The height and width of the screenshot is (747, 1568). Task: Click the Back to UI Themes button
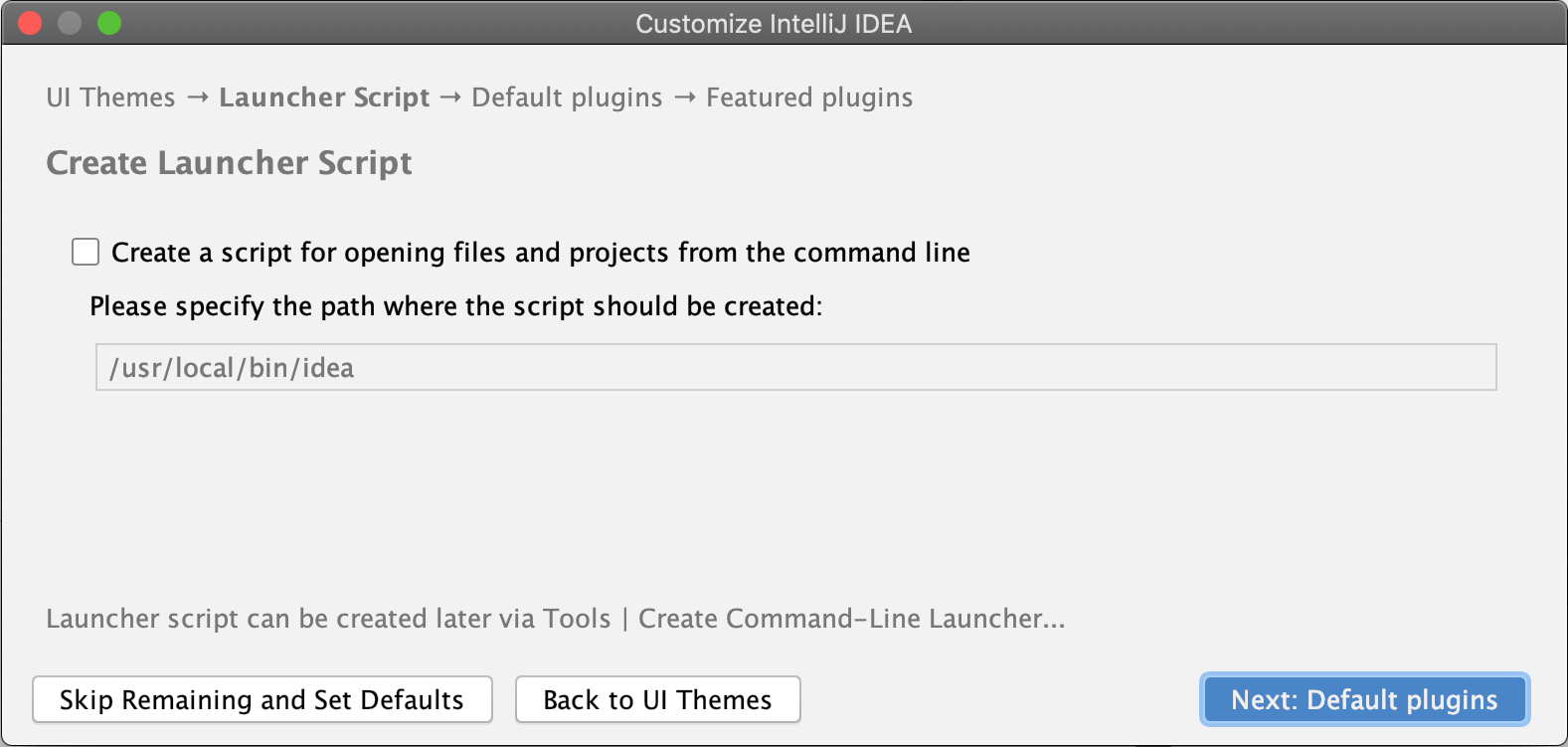tap(657, 699)
